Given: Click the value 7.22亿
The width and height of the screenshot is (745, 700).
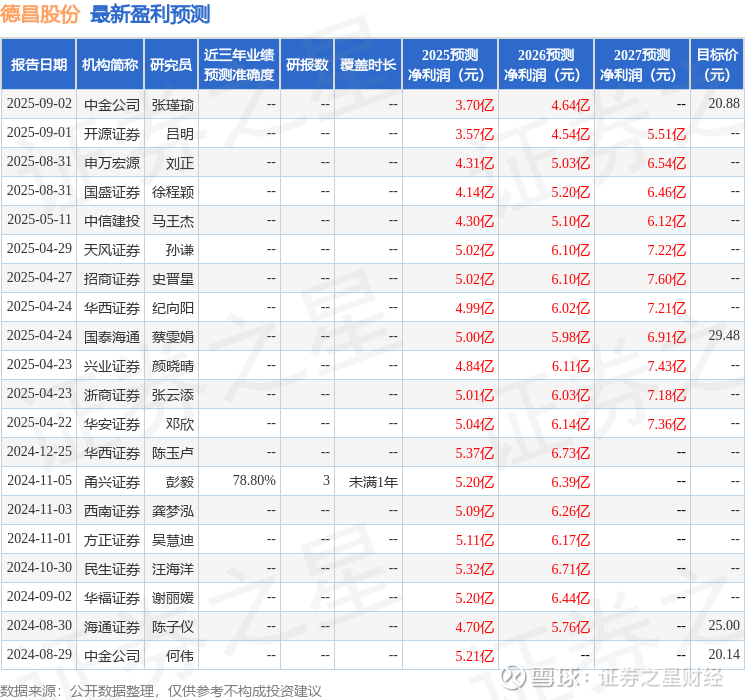Looking at the screenshot, I should (666, 250).
